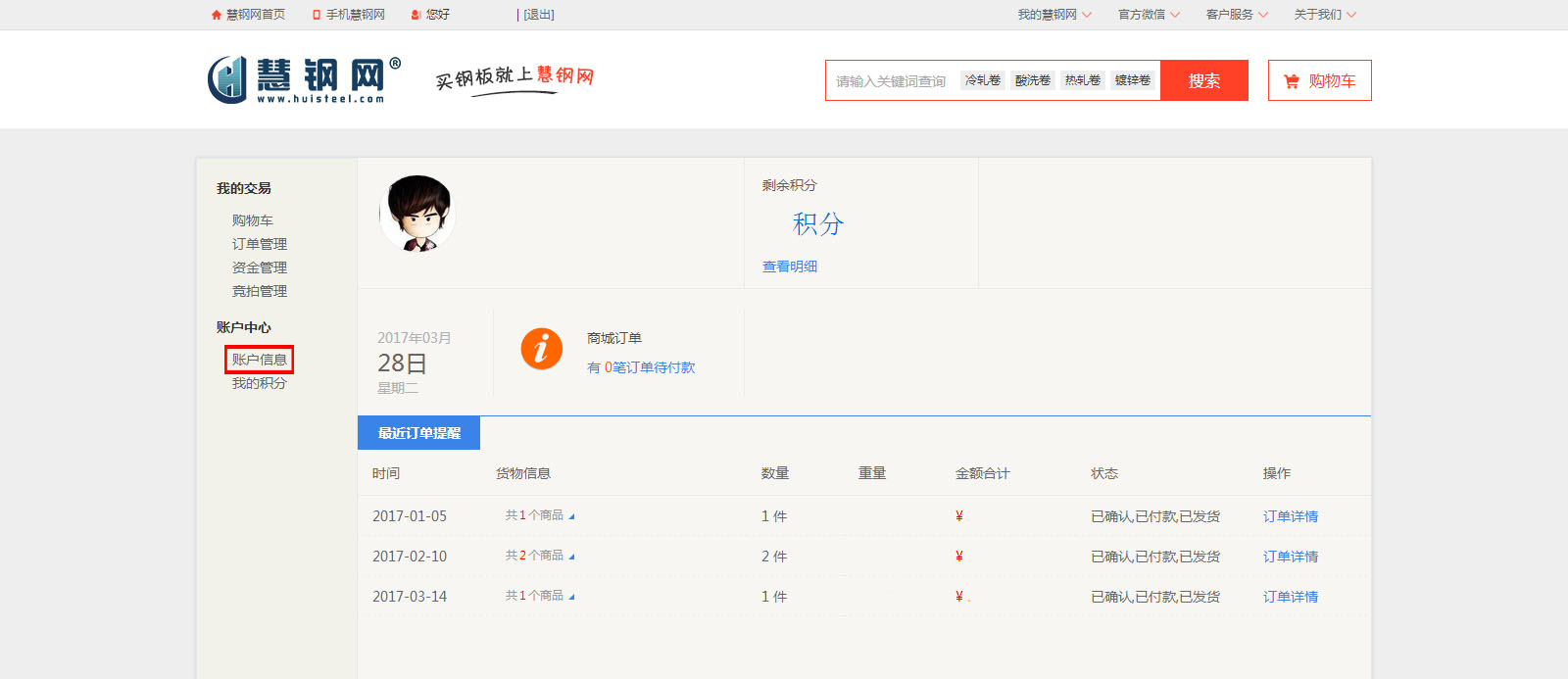The height and width of the screenshot is (679, 1568).
Task: Click the user icon next to 您好
Action: 416,15
